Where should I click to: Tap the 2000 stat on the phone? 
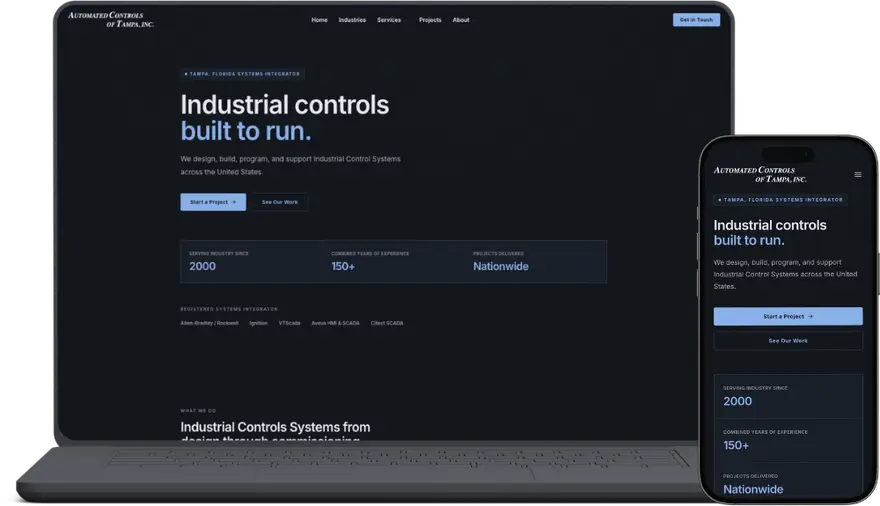(x=737, y=401)
